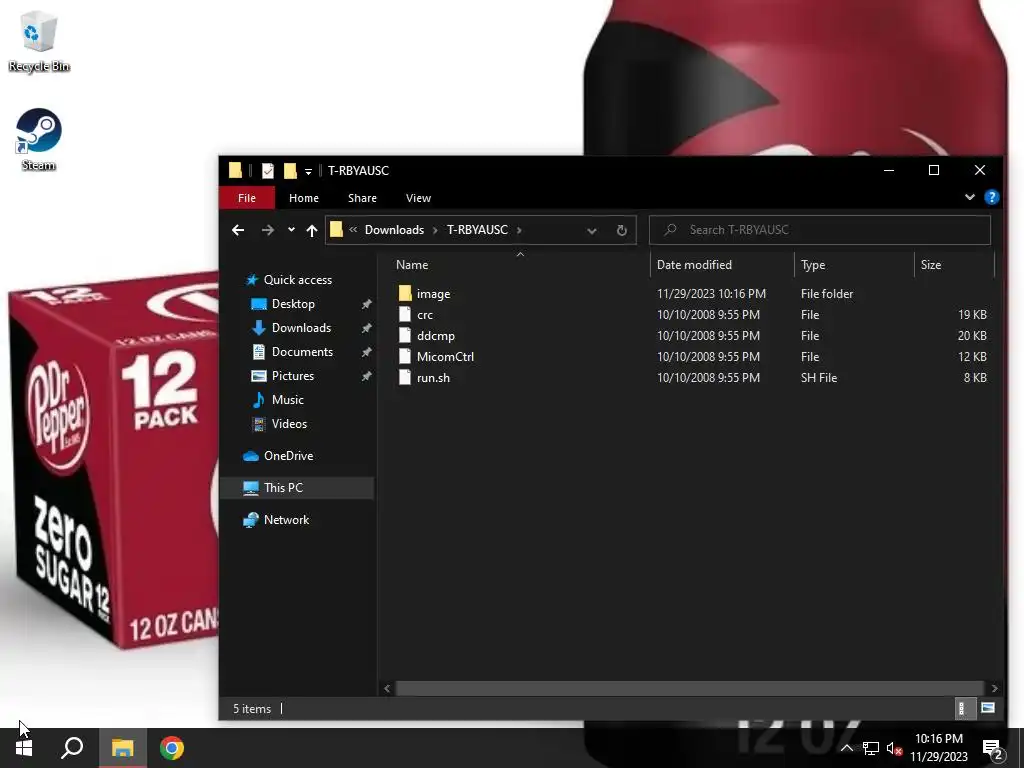Click the horizontal scrollbar in file list
This screenshot has height=768, width=1024.
click(690, 688)
